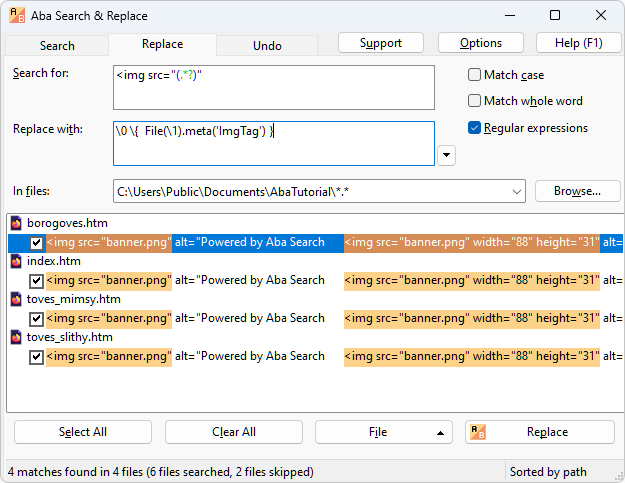
Task: Switch to the Undo tab
Action: [267, 45]
